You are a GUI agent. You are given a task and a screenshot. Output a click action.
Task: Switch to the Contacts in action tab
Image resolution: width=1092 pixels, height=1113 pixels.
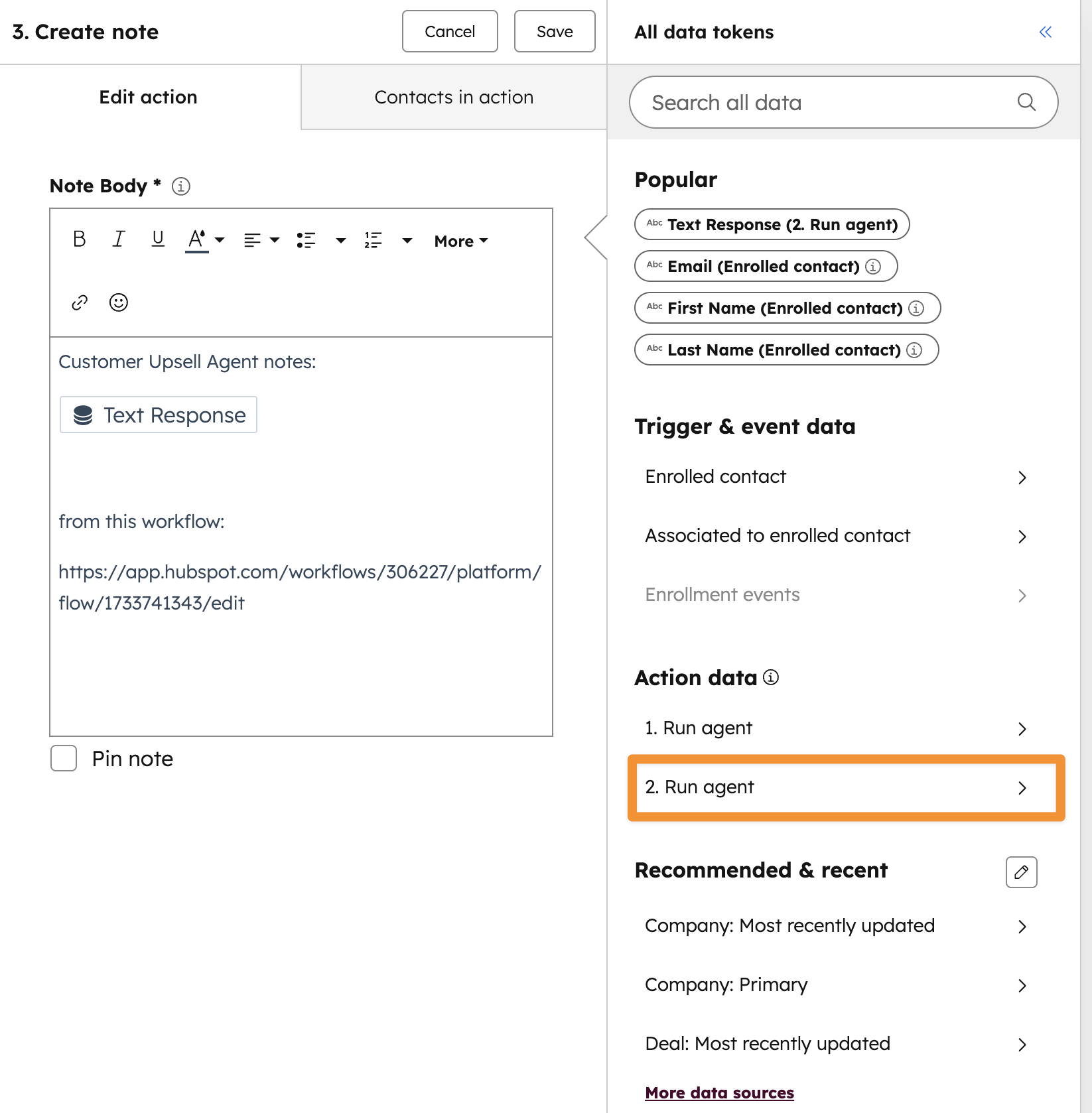(454, 97)
